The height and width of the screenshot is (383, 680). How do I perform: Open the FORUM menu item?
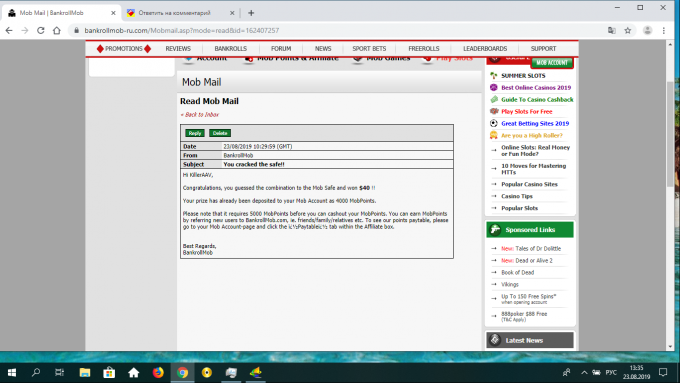pos(281,49)
